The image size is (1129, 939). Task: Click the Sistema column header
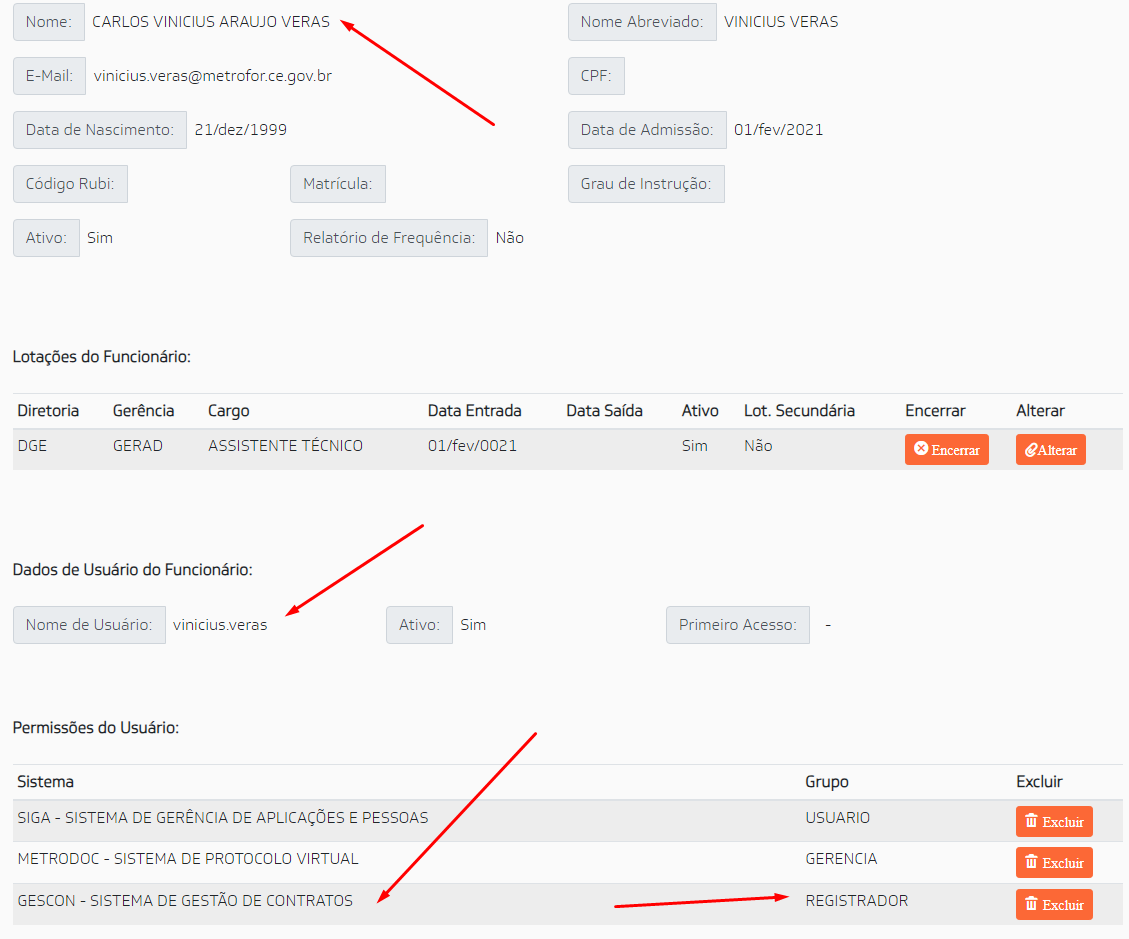45,781
